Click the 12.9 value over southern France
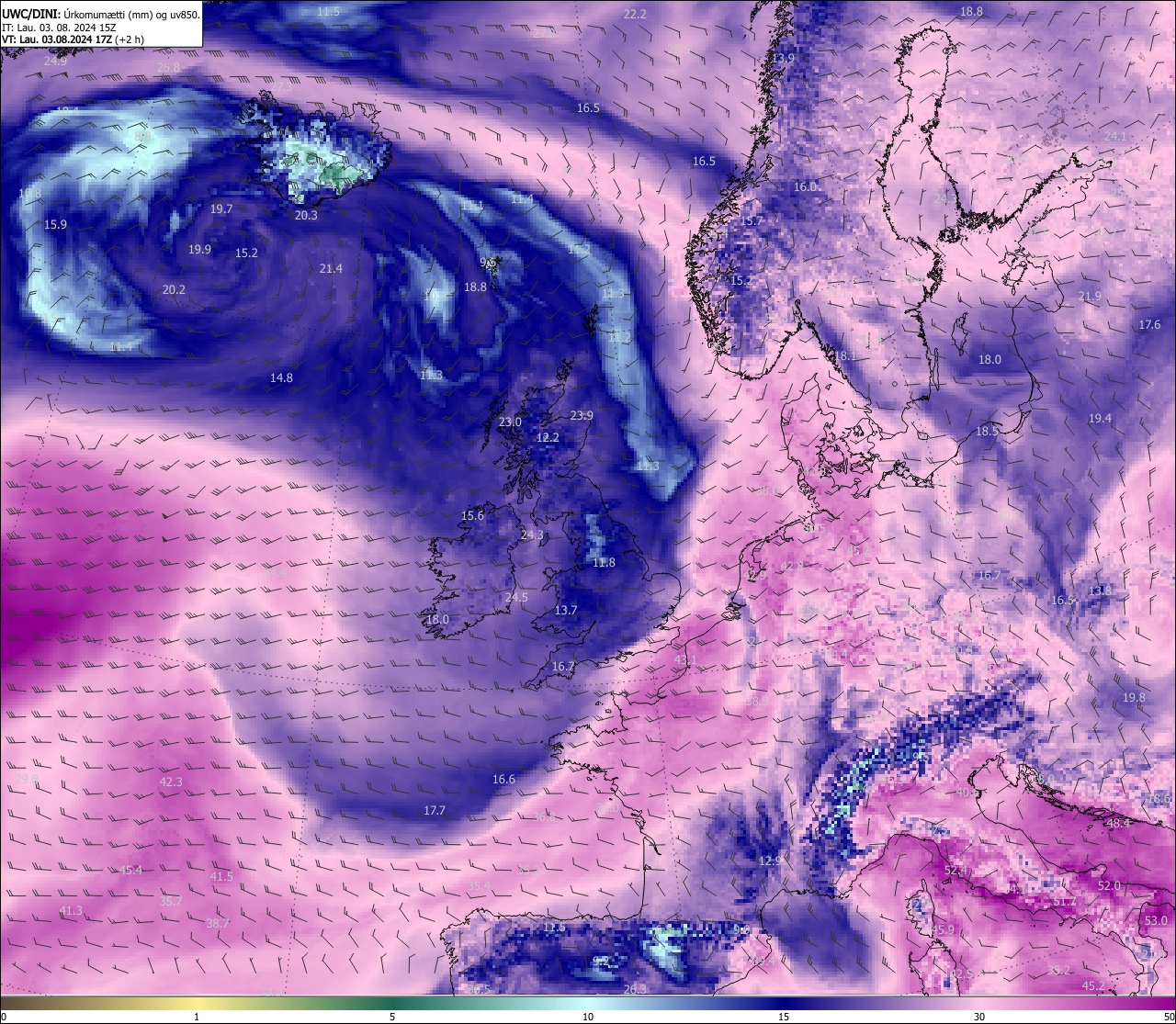 pyautogui.click(x=770, y=861)
